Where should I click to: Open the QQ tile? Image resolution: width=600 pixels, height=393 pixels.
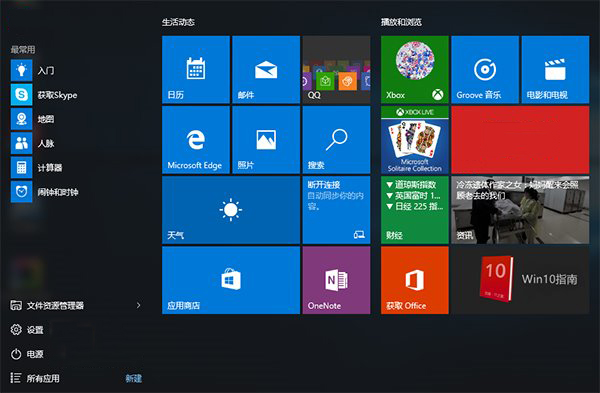336,69
